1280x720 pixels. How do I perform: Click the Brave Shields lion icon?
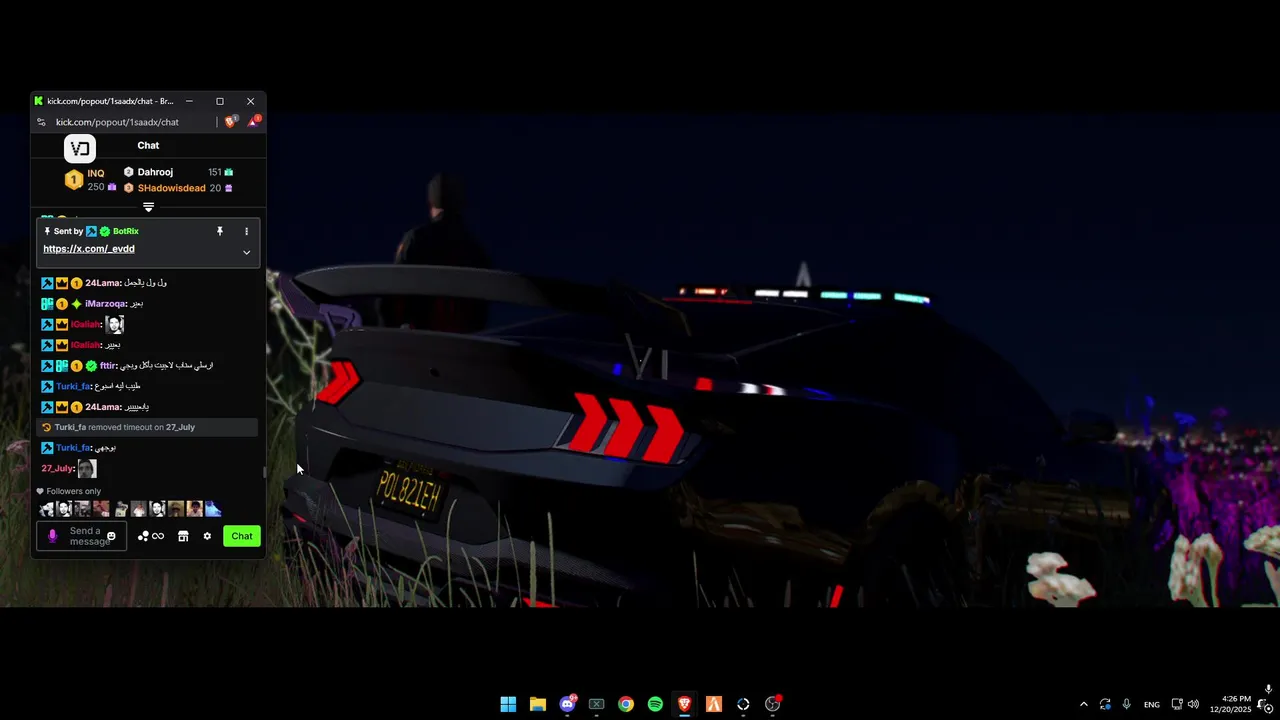pyautogui.click(x=231, y=122)
